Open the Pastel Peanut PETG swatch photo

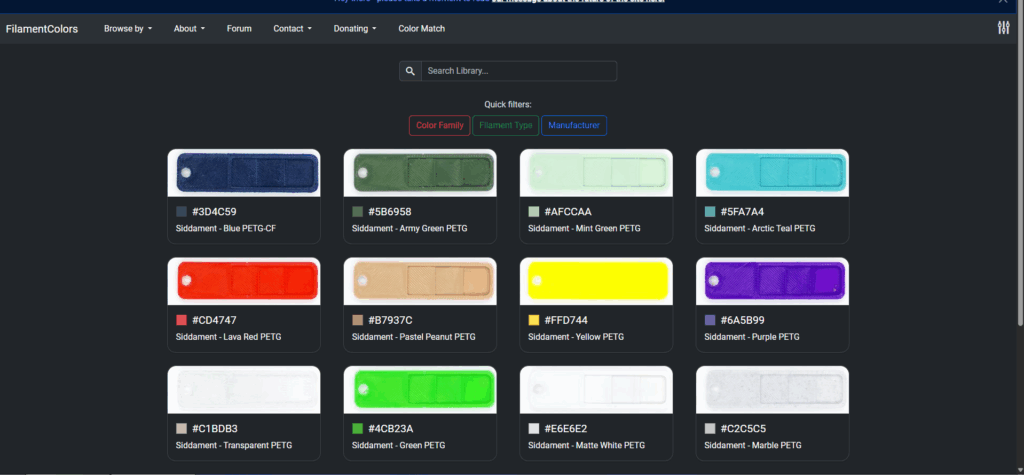(x=420, y=282)
